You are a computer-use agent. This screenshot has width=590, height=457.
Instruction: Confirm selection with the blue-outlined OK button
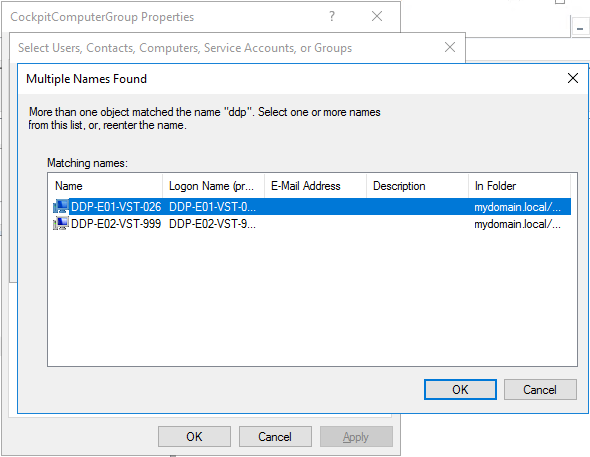coord(460,389)
